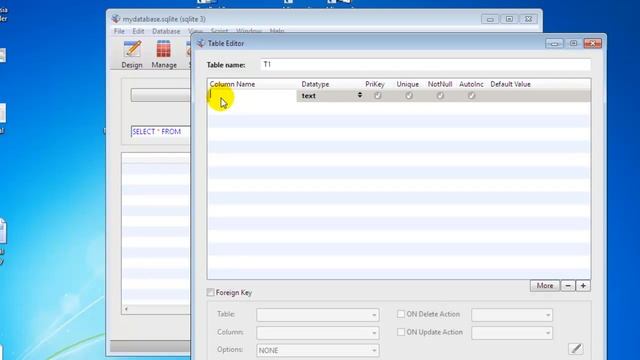Click the pencil edit icon below action dropdowns

576,349
